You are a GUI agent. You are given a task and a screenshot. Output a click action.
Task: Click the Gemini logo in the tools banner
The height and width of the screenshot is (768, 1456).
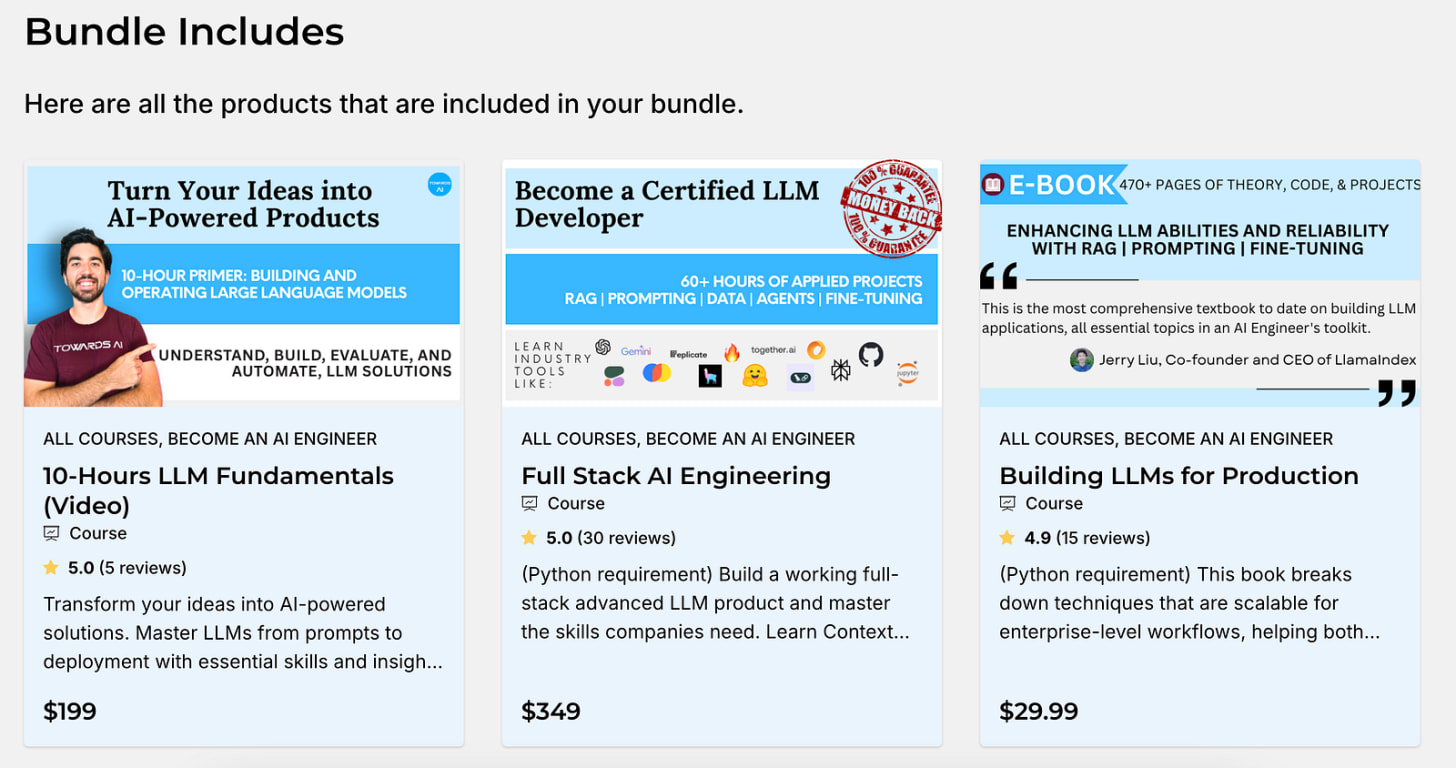click(x=636, y=351)
